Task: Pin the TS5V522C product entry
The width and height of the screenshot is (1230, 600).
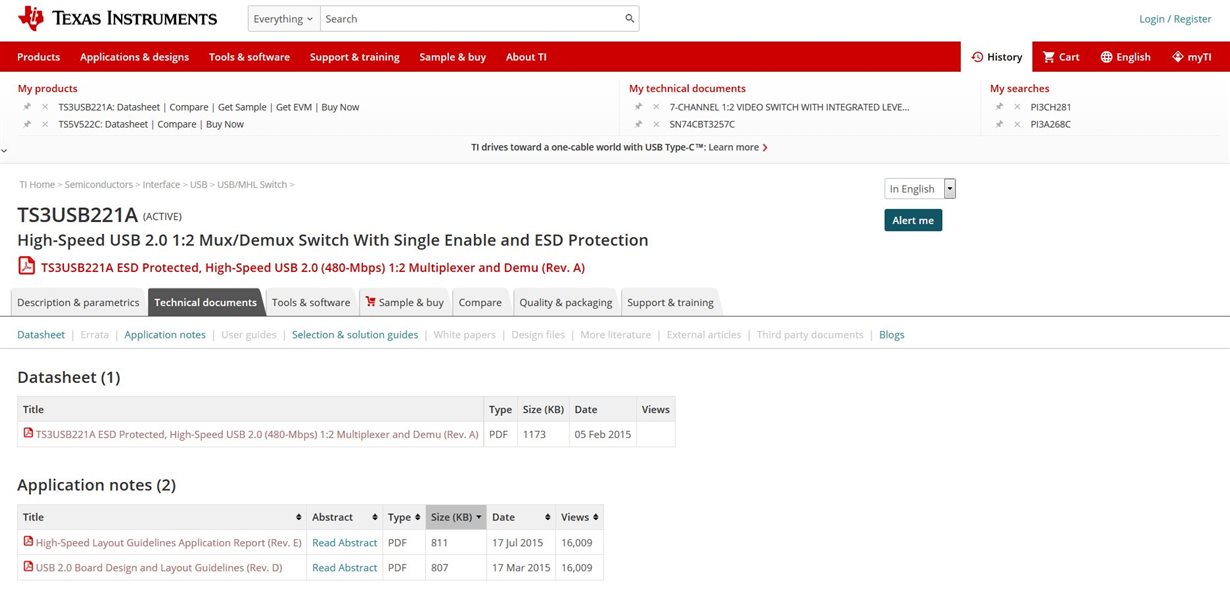Action: (27, 124)
